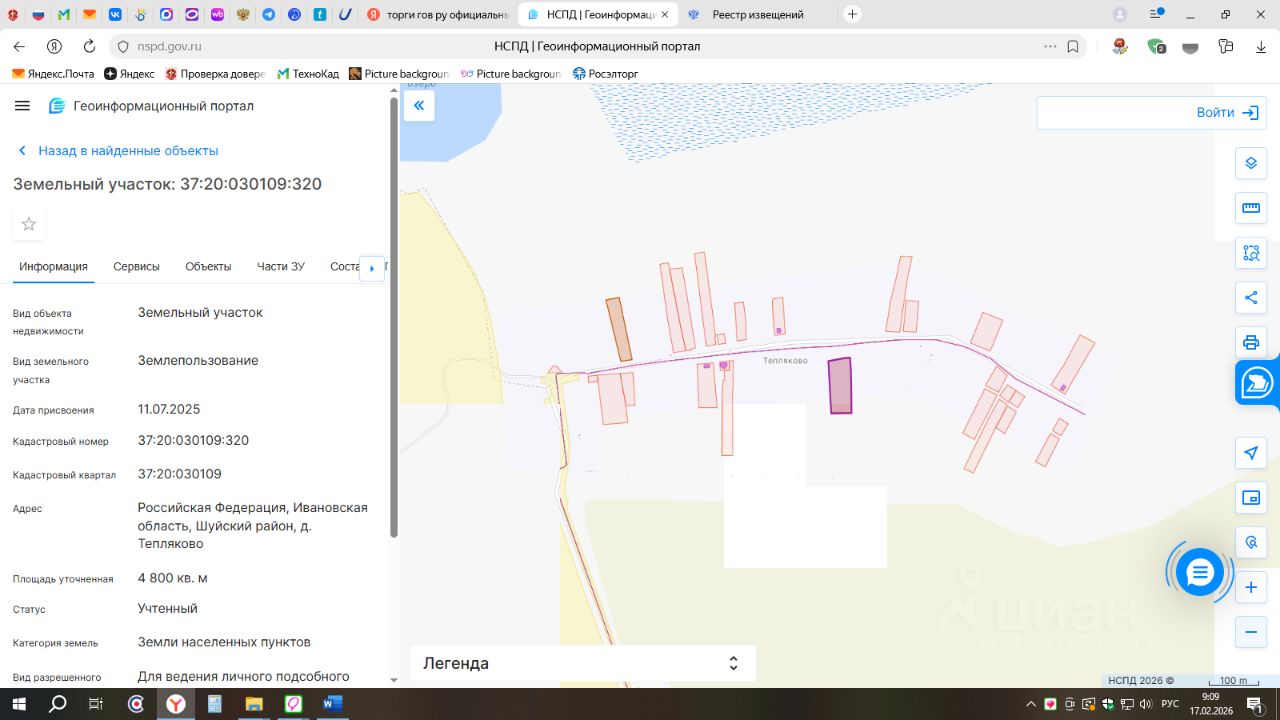Open the calculator app in the taskbar
This screenshot has width=1280, height=720.
(214, 704)
